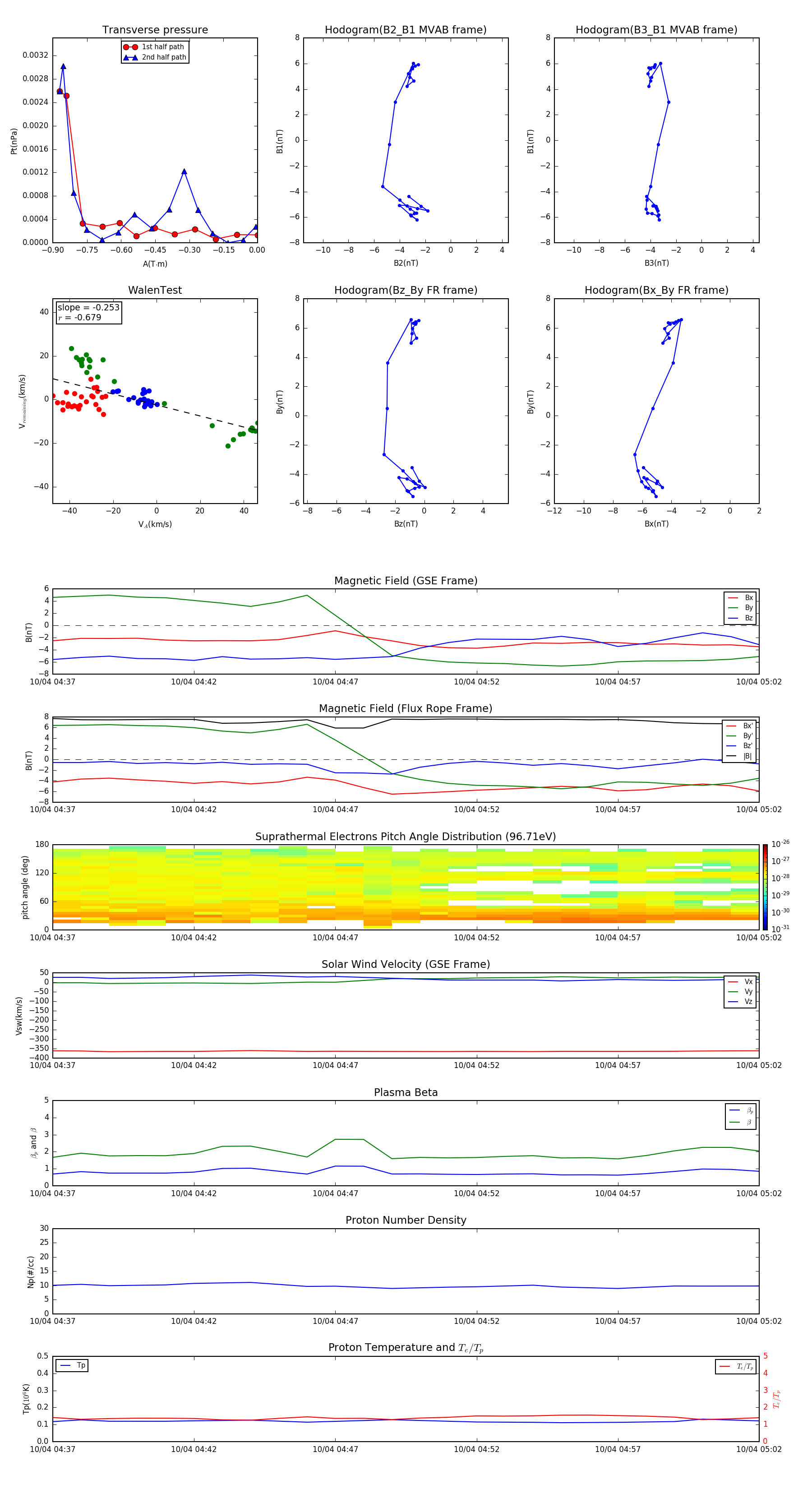The image size is (812, 1489).
Task: Click the 'Bx(nT)' x-axis label
Action: pos(656,524)
